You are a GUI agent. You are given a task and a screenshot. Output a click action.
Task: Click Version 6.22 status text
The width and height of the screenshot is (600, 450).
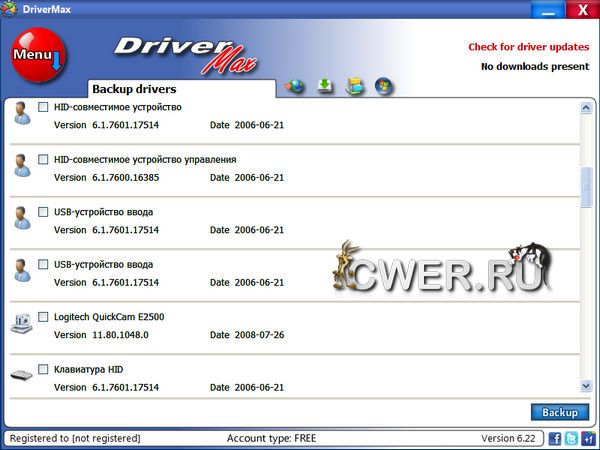(508, 438)
